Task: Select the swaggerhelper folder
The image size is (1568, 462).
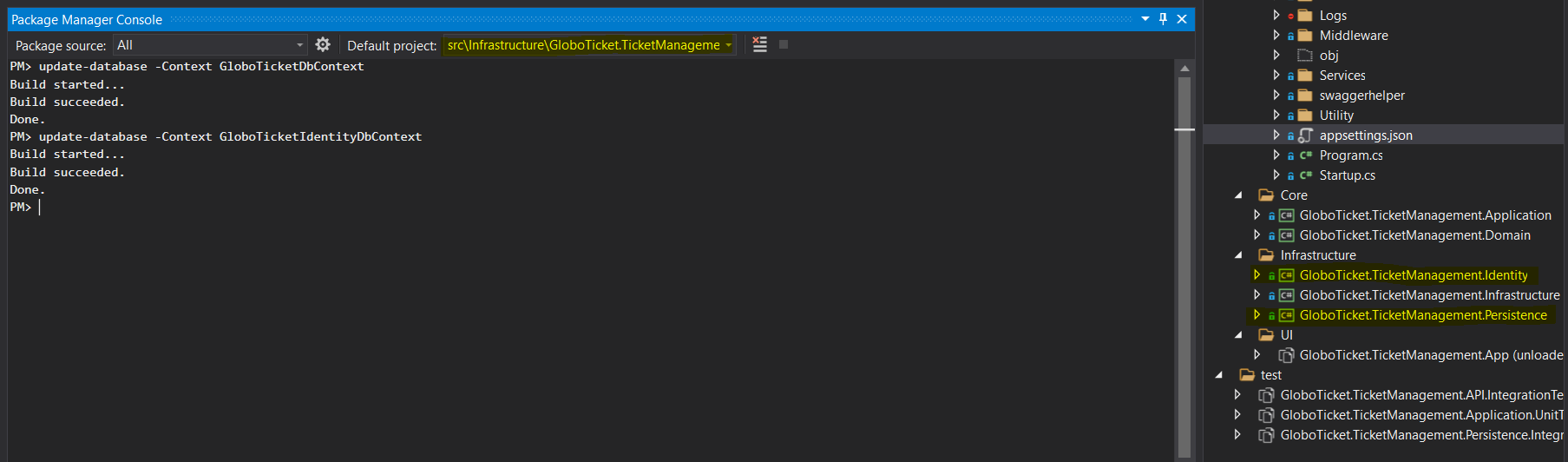Action: (1361, 96)
